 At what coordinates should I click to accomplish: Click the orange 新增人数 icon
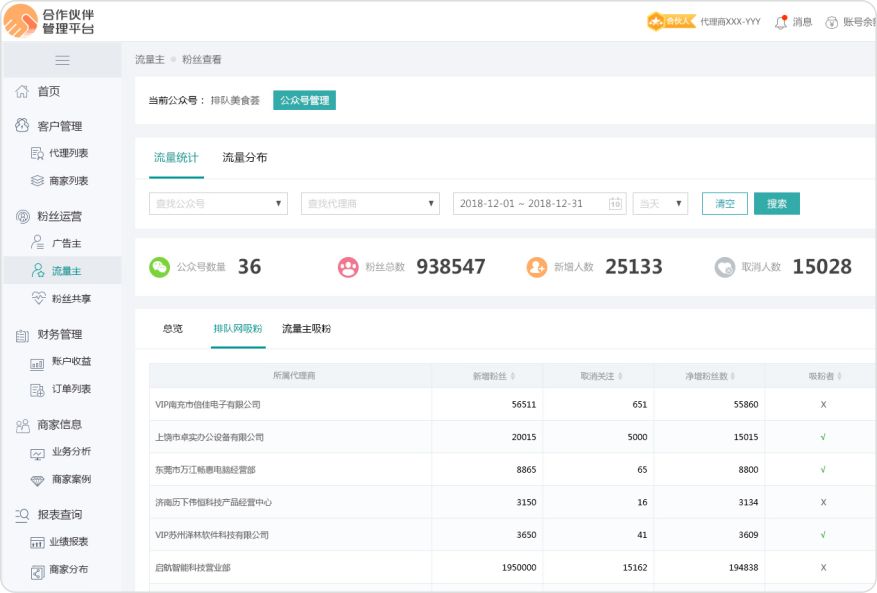click(537, 267)
